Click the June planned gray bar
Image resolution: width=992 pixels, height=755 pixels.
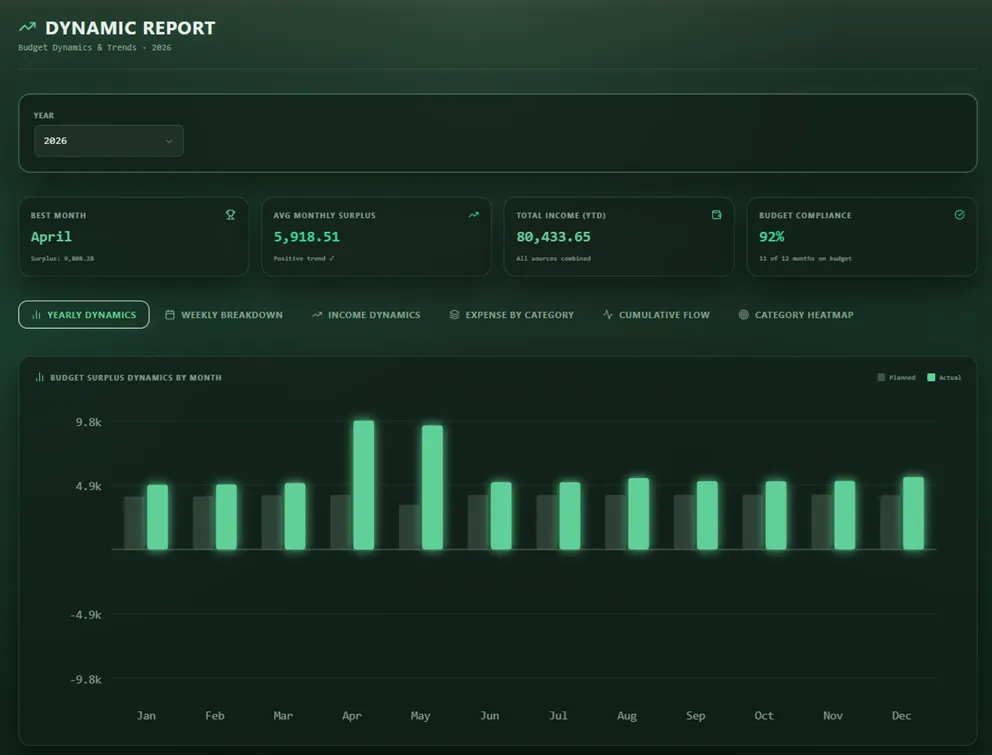(x=478, y=522)
